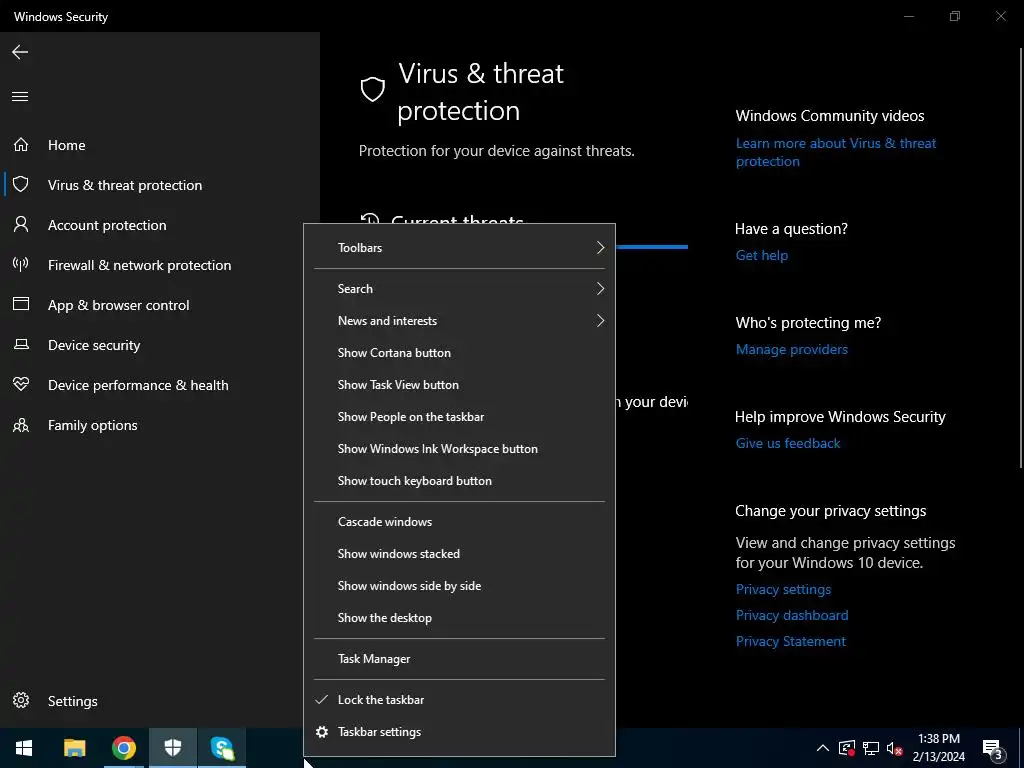Select Account protection text label in sidebar
The height and width of the screenshot is (768, 1024).
point(107,225)
